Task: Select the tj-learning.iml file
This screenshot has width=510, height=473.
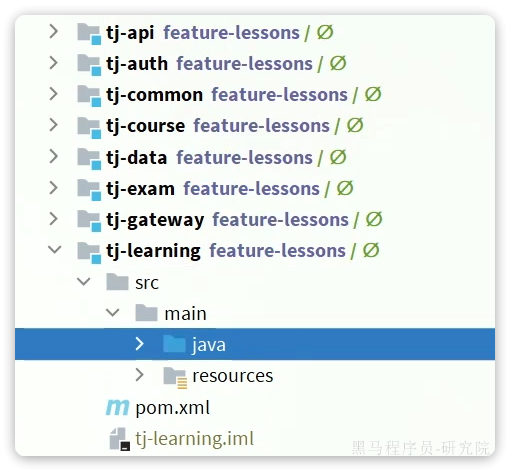Action: (195, 439)
